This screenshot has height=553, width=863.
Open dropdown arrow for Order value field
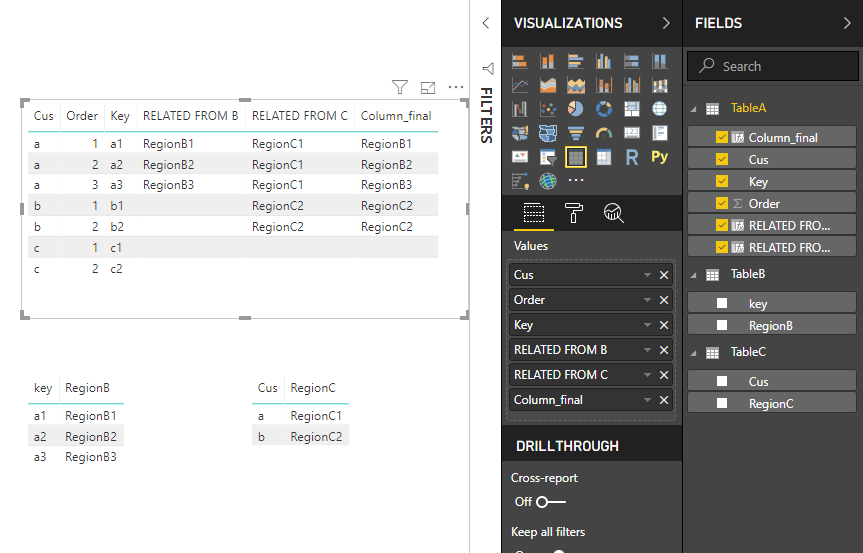click(x=647, y=300)
